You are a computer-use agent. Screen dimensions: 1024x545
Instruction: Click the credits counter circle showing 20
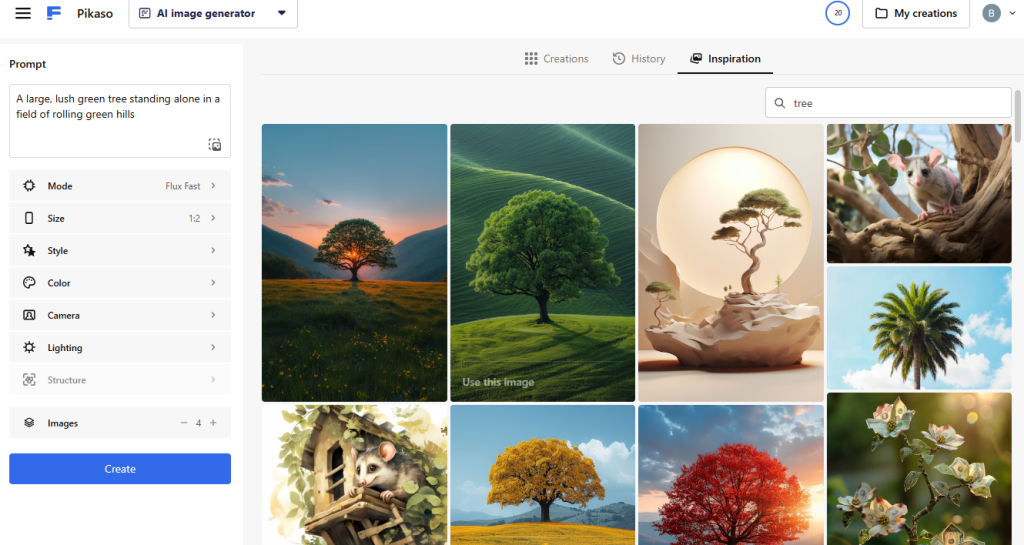[836, 13]
